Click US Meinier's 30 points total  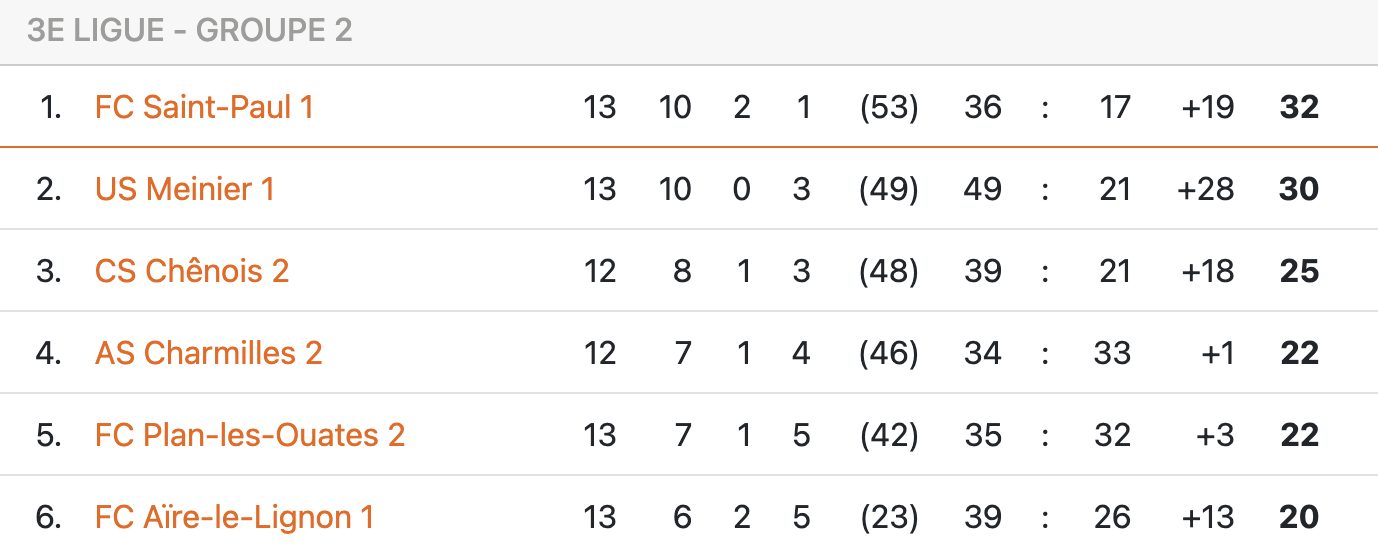1299,189
